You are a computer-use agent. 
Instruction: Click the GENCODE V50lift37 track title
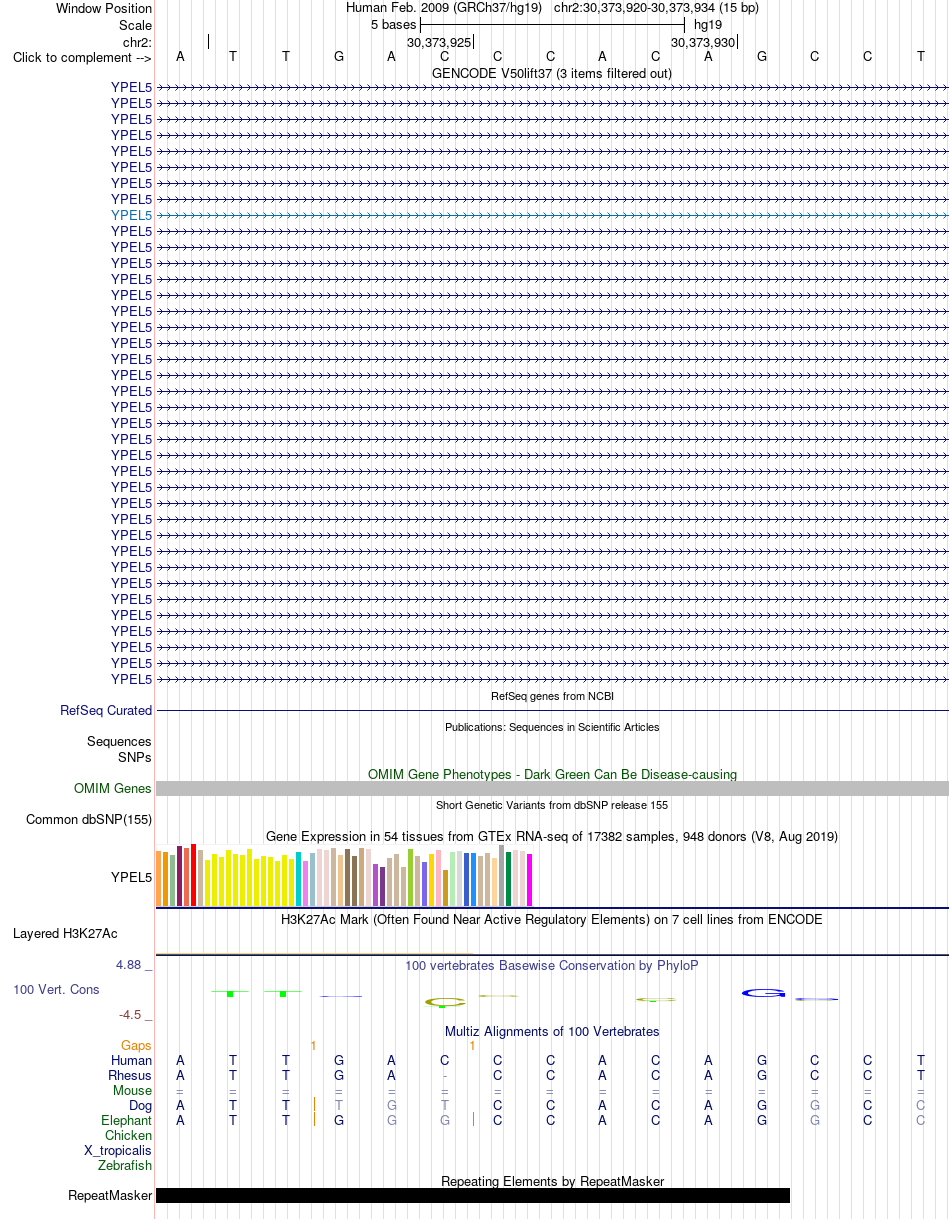(552, 74)
